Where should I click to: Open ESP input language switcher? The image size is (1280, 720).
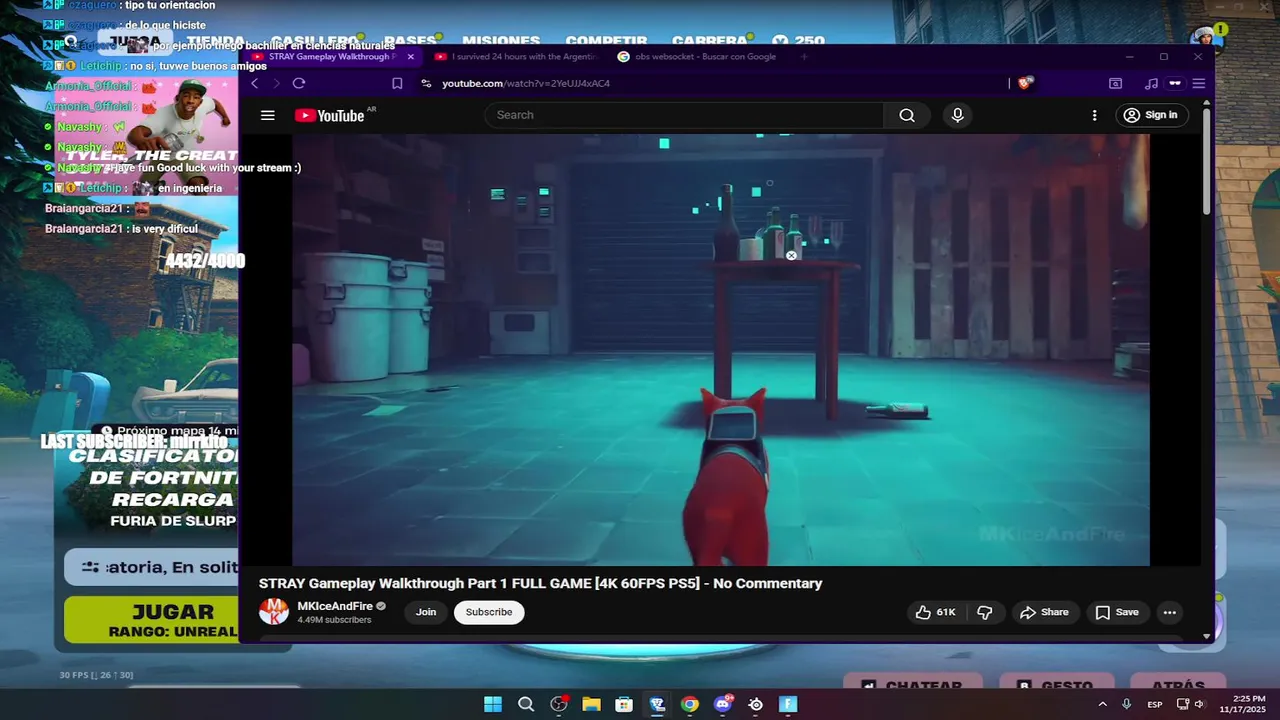[1155, 704]
